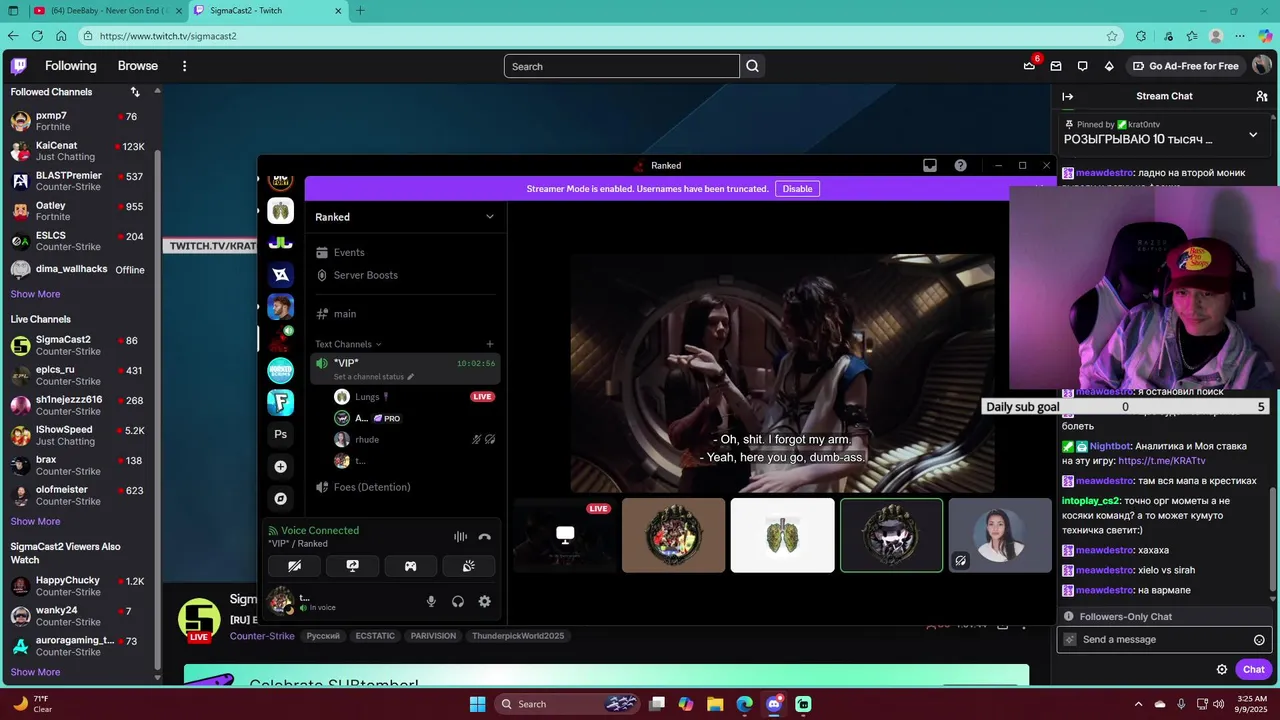The image size is (1280, 720).
Task: Click Go Ad-Free for Free button
Action: [1185, 66]
